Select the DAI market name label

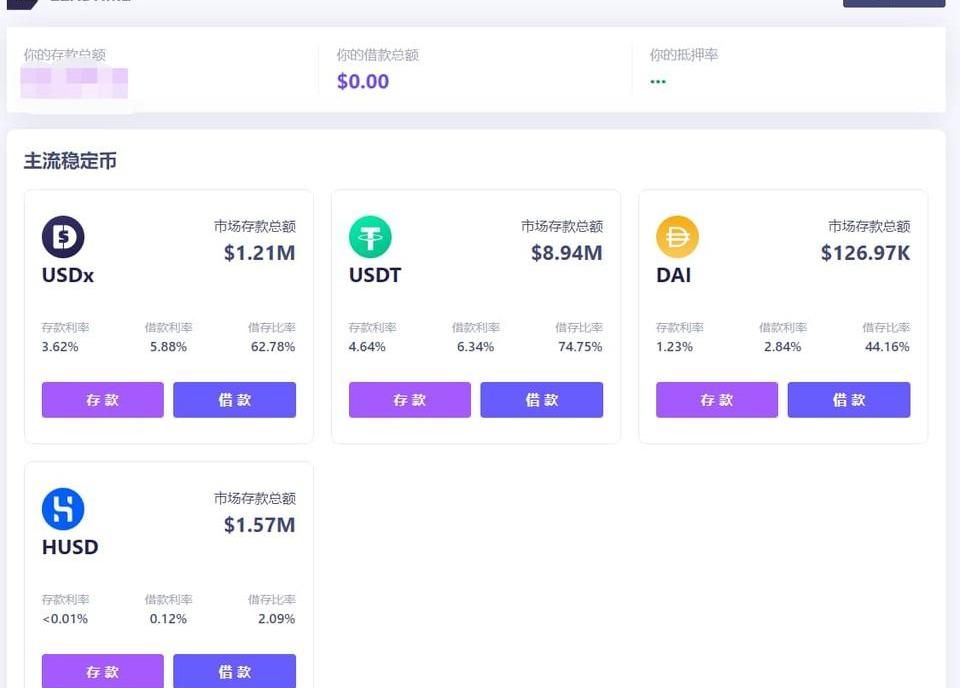pos(674,275)
